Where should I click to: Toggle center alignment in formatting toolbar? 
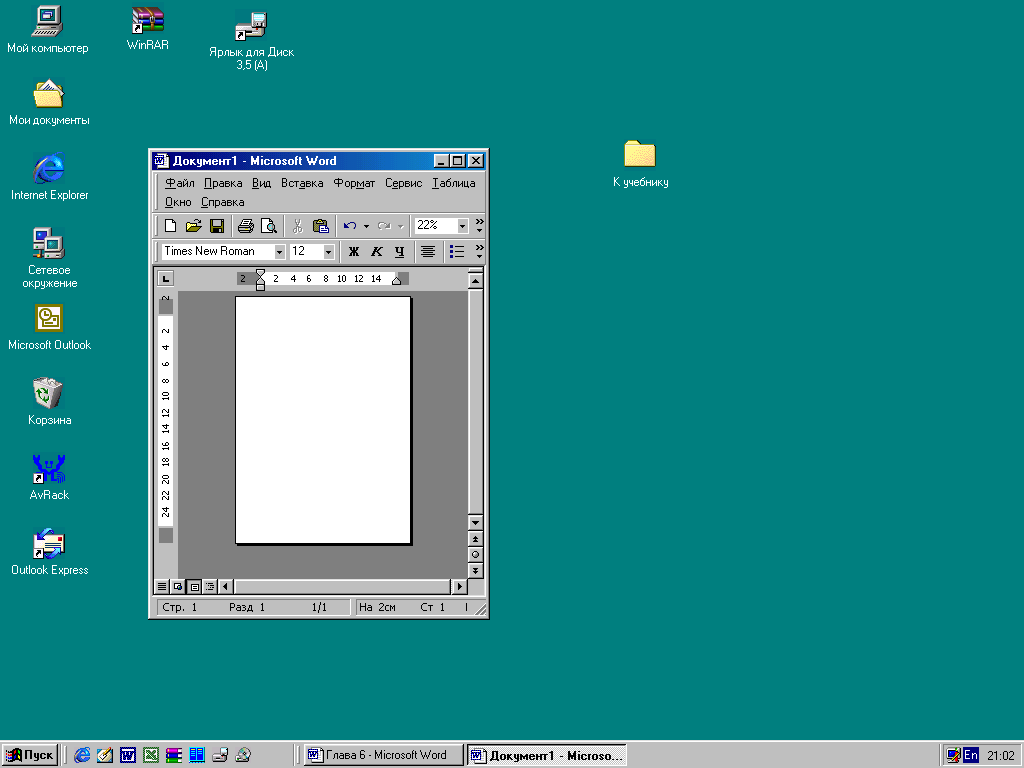click(x=428, y=251)
